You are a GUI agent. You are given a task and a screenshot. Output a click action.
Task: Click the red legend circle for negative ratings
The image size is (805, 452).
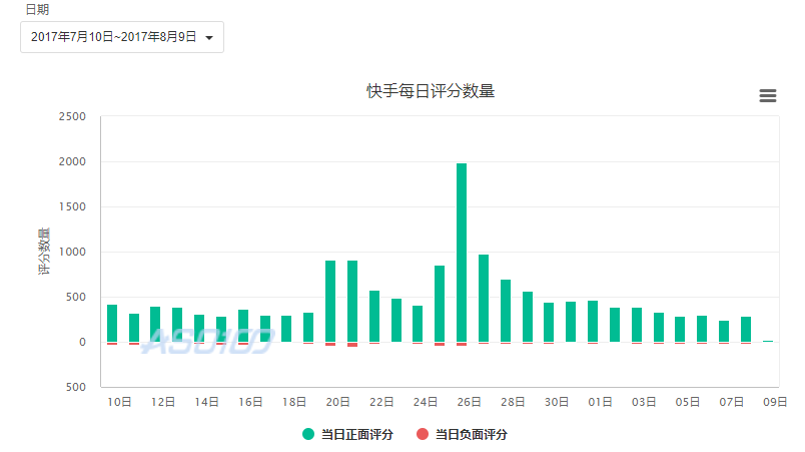pos(422,435)
